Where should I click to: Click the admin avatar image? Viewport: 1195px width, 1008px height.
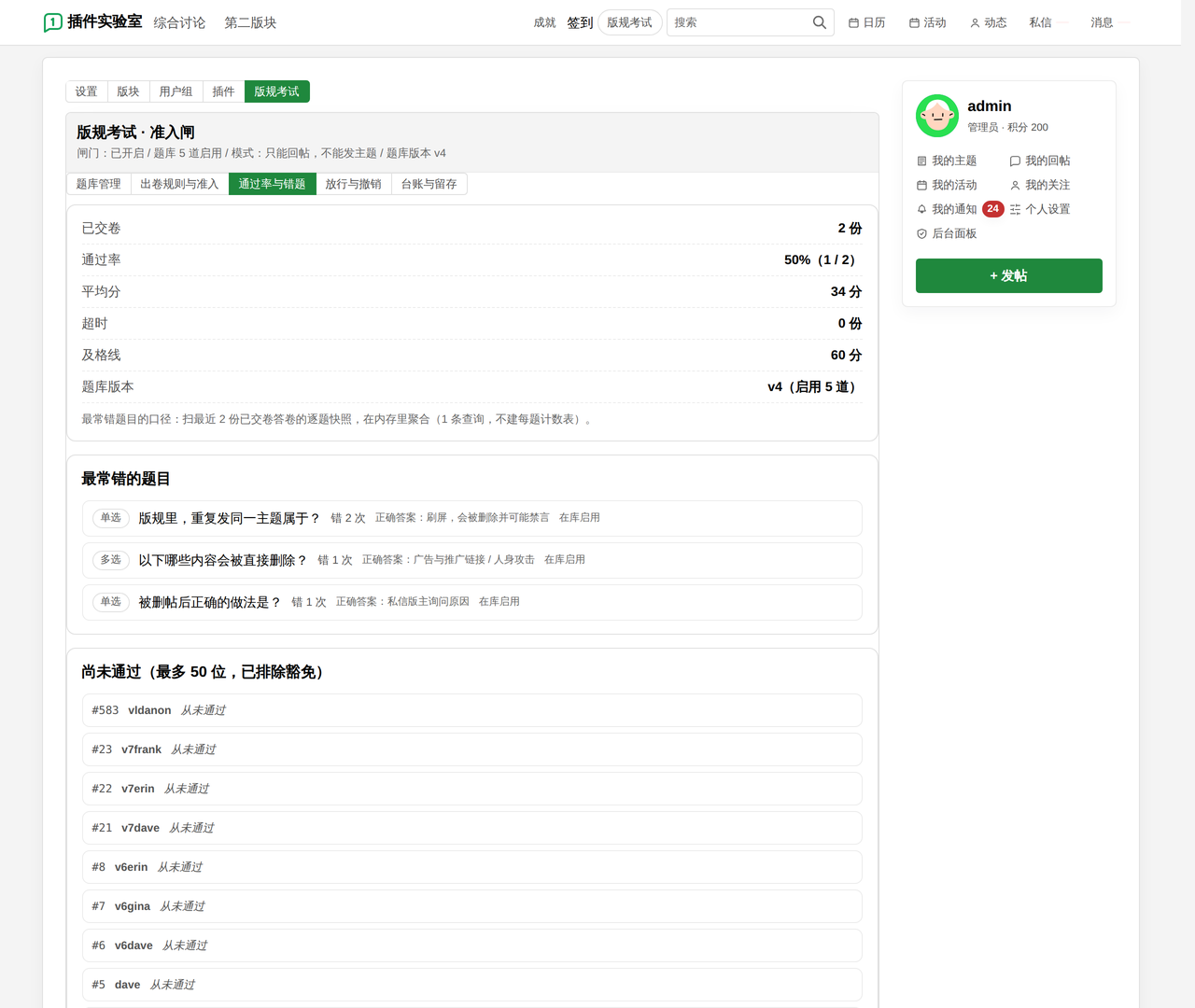[x=937, y=116]
